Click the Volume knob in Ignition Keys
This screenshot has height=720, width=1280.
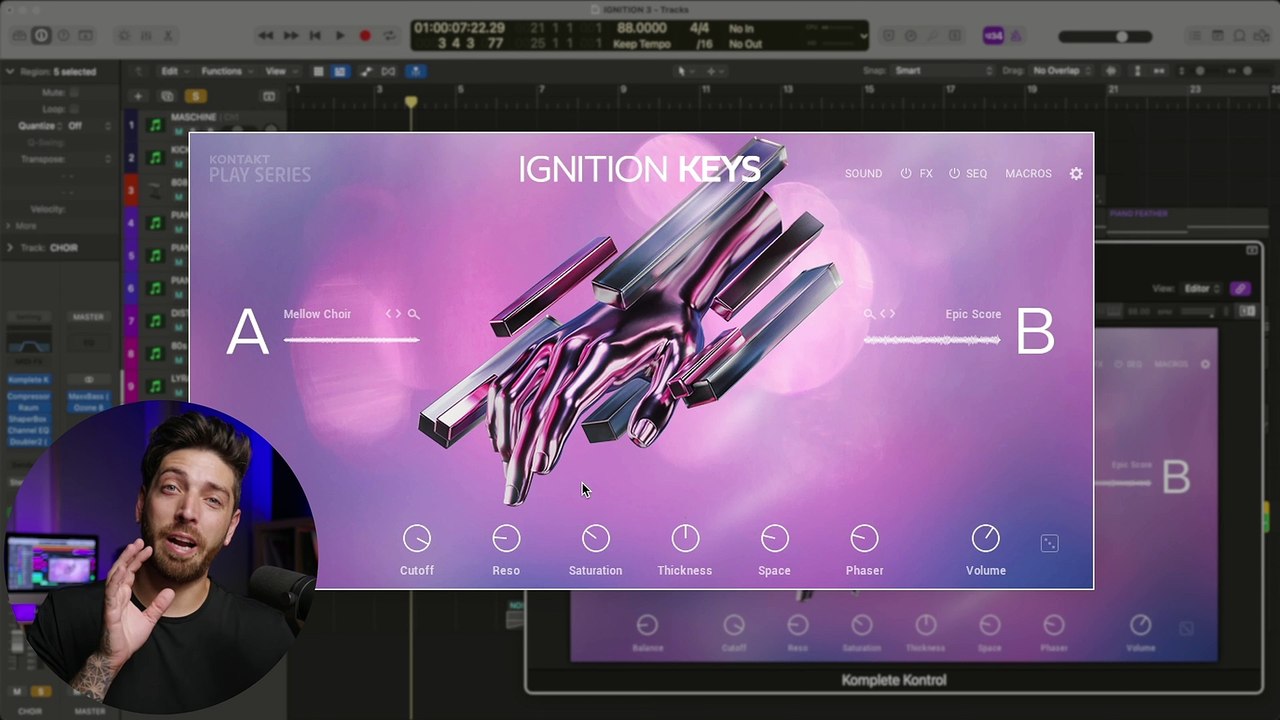[x=986, y=539]
